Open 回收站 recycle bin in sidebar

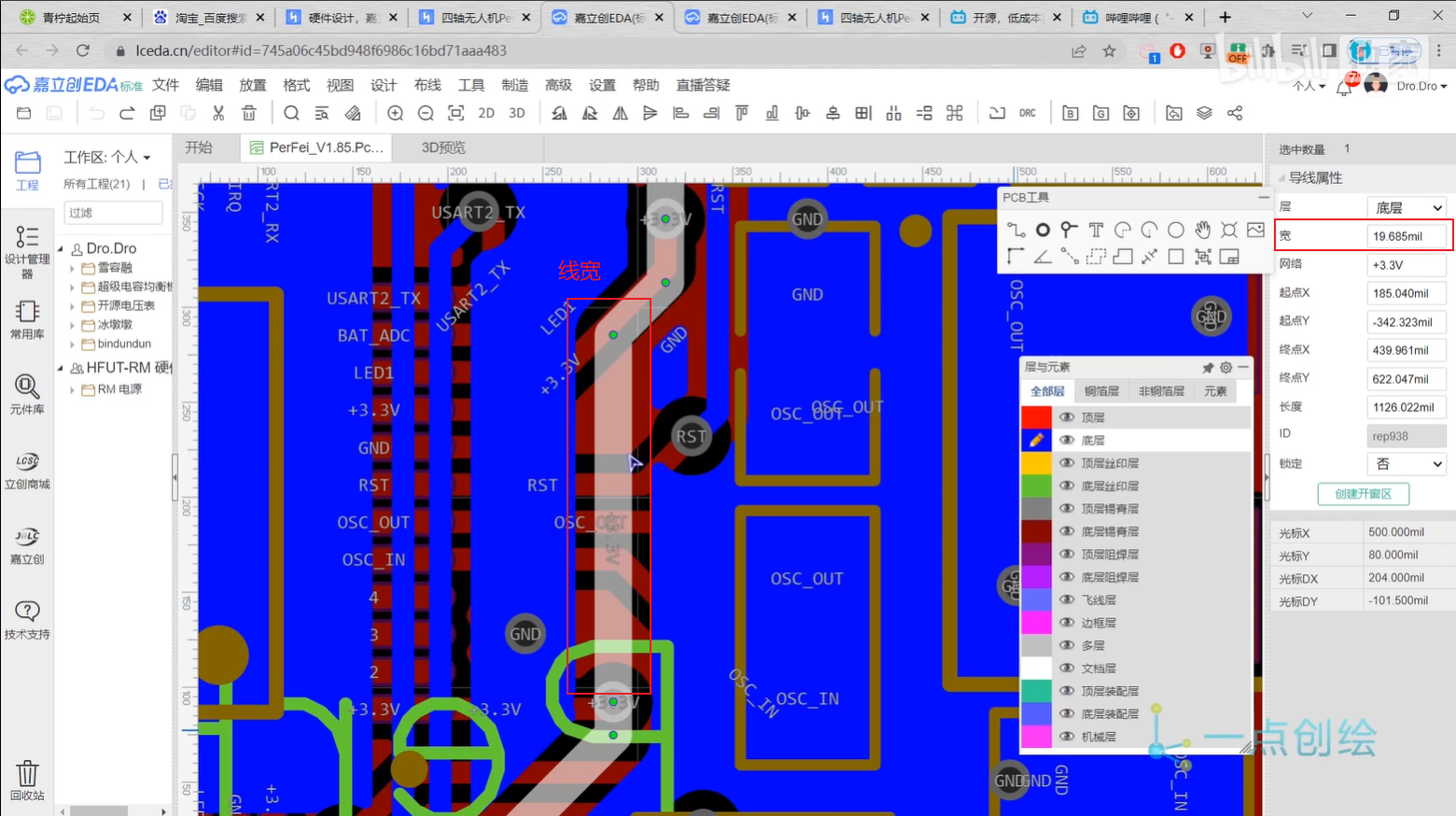click(x=27, y=781)
